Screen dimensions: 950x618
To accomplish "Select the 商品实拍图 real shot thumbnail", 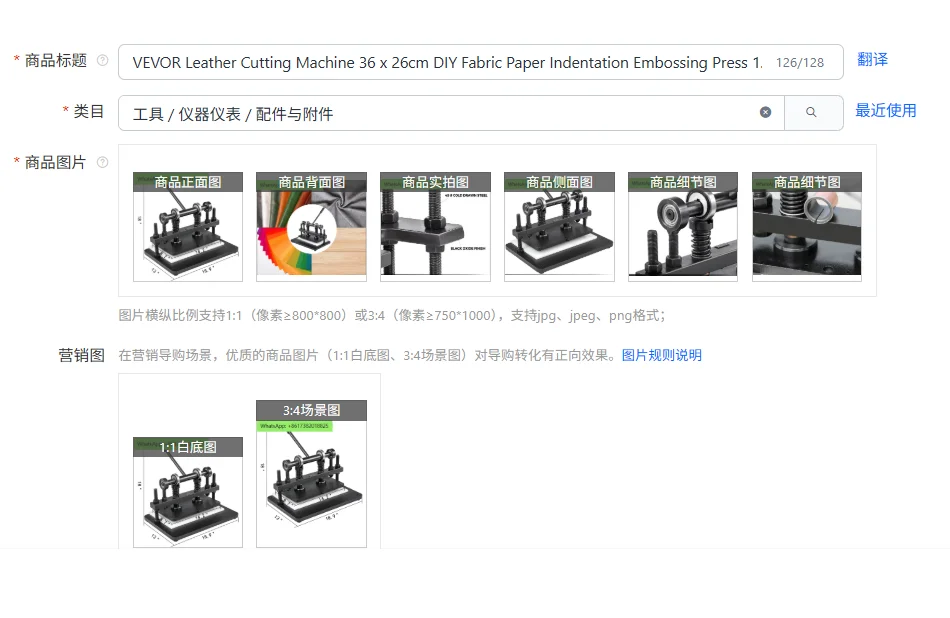I will tap(435, 225).
